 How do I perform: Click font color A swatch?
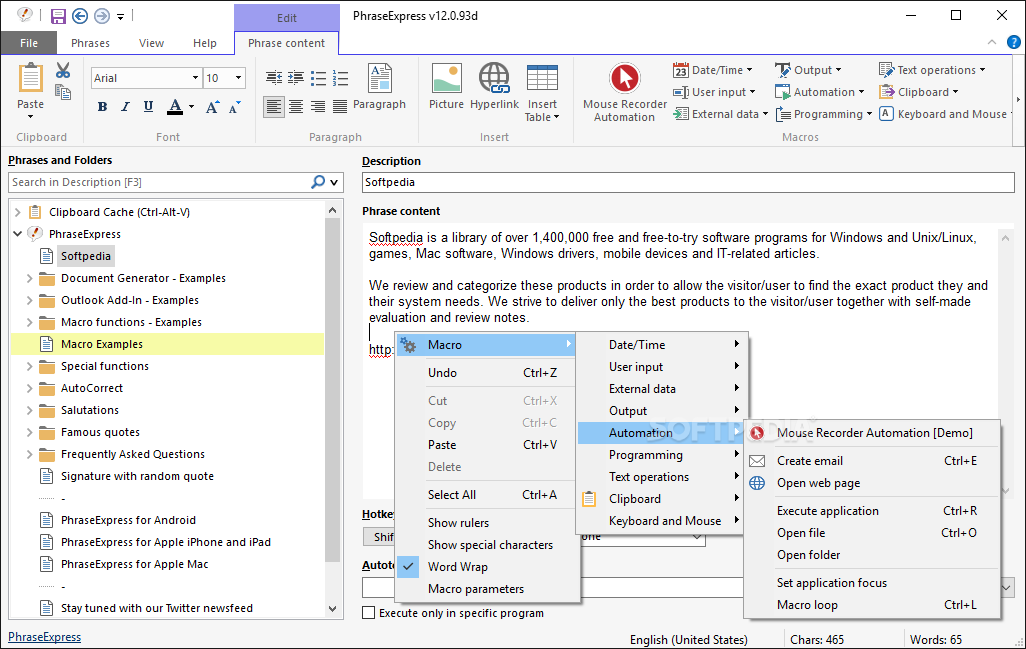coord(175,107)
